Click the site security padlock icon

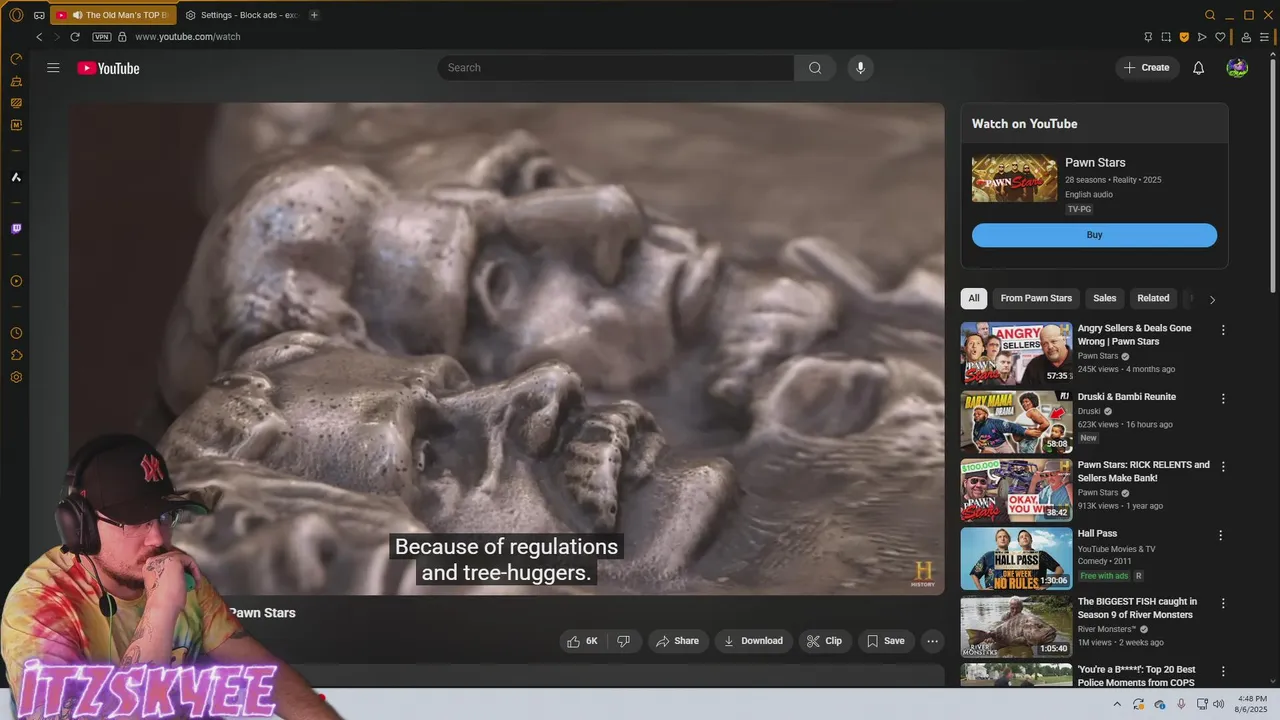click(x=122, y=37)
